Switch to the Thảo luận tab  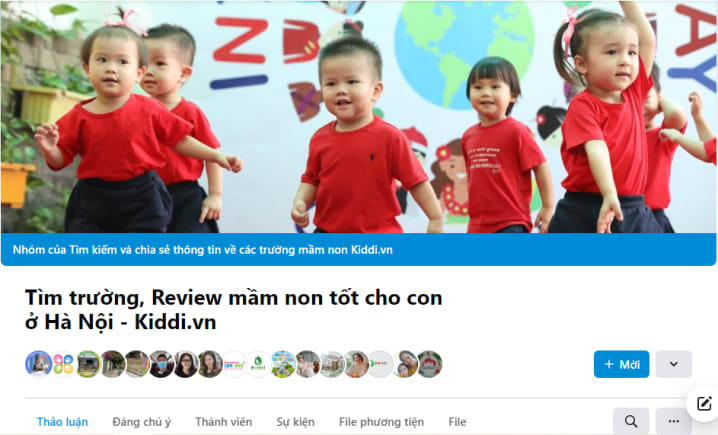pos(62,422)
